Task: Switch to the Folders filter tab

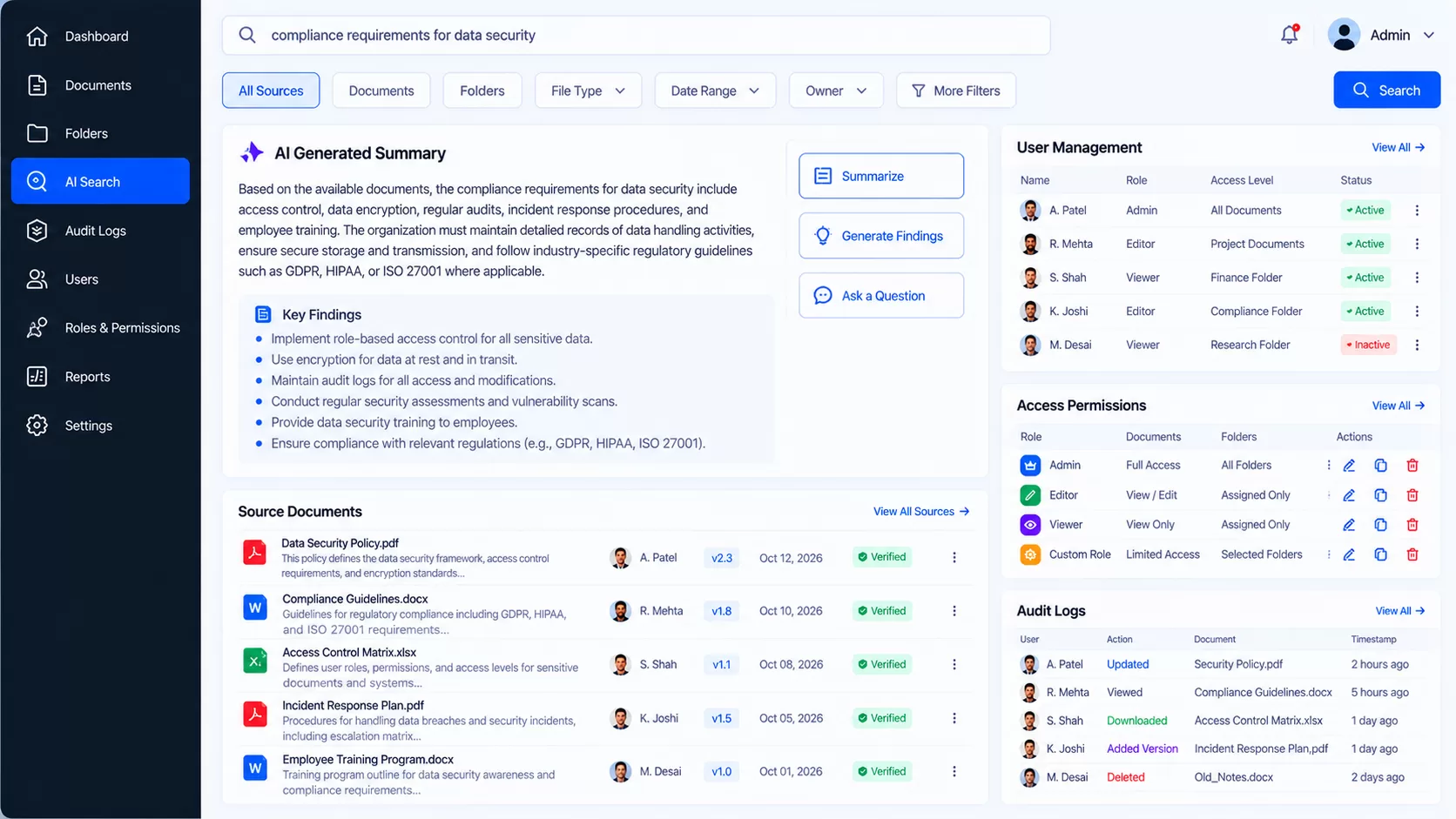Action: tap(482, 91)
